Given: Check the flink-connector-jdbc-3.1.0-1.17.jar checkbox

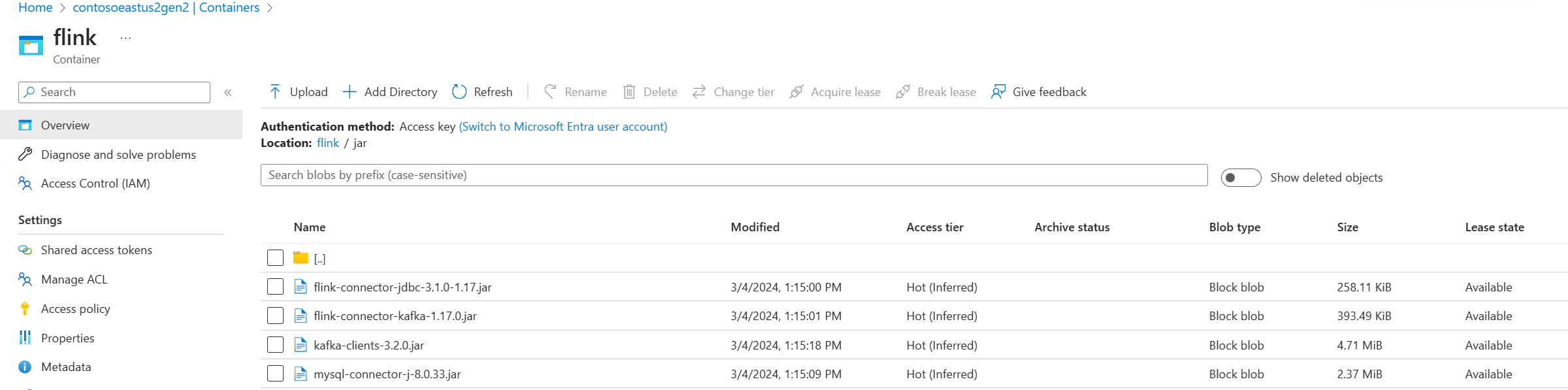Looking at the screenshot, I should click(x=275, y=287).
